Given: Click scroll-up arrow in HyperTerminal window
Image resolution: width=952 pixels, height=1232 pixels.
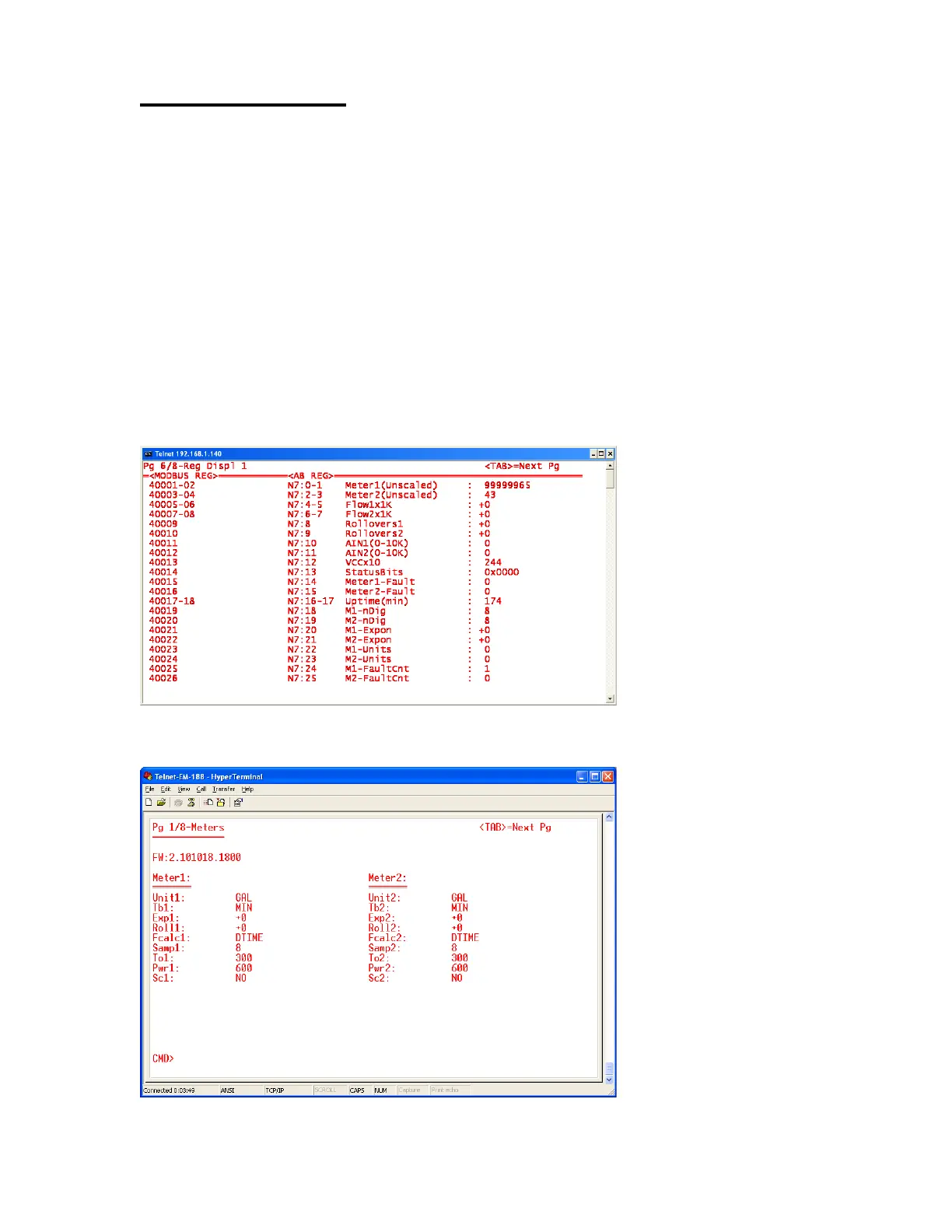Looking at the screenshot, I should point(609,817).
